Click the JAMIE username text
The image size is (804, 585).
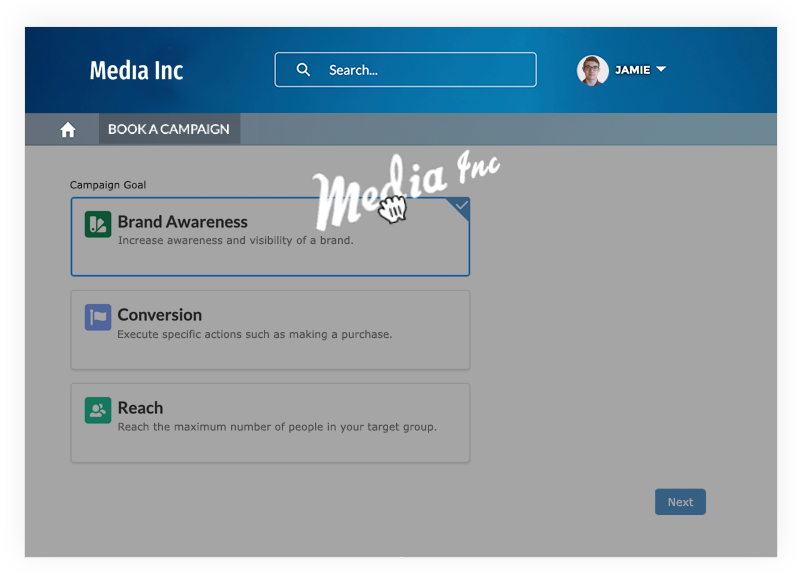632,70
